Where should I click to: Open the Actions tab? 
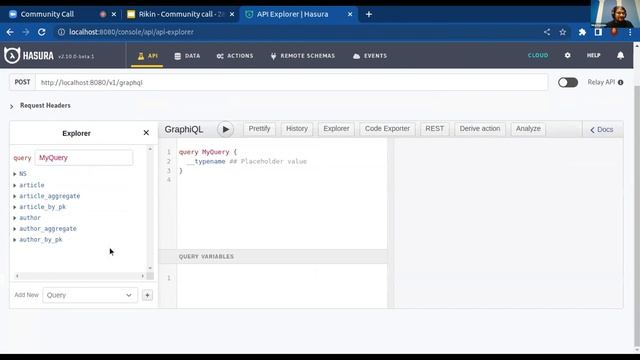(x=235, y=56)
